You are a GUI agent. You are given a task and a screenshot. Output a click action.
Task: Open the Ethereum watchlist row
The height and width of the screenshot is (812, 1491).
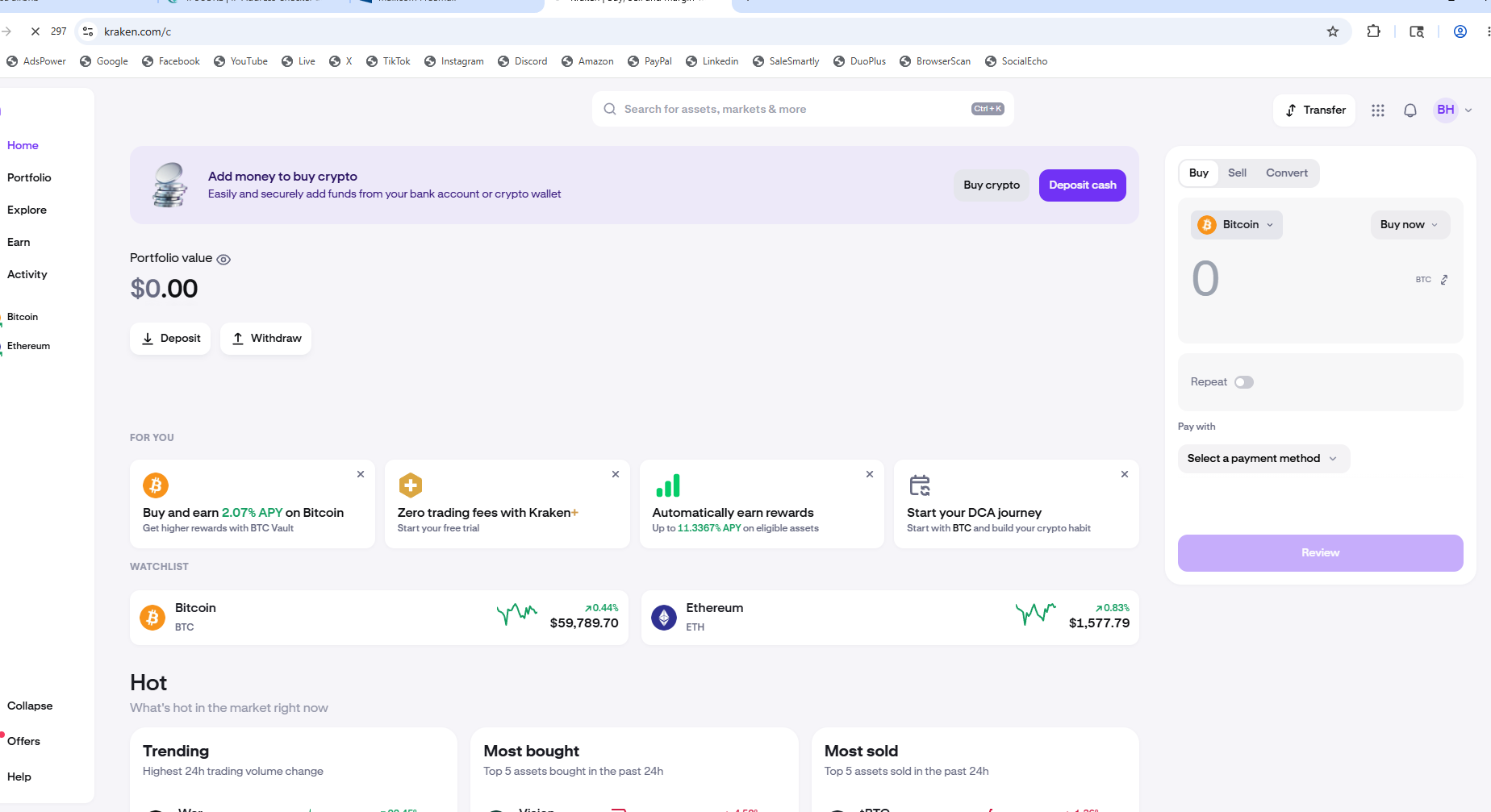pos(890,618)
